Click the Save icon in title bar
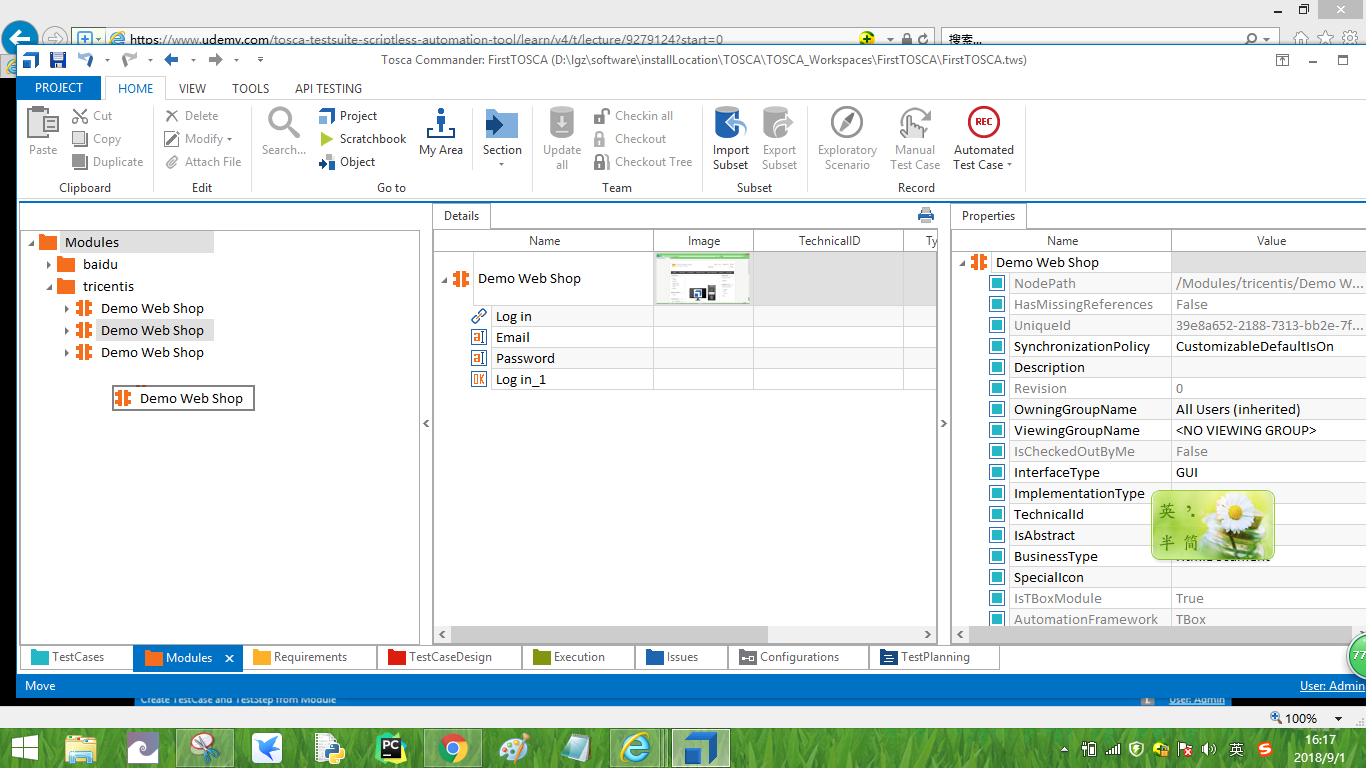Viewport: 1366px width, 768px height. click(x=58, y=60)
